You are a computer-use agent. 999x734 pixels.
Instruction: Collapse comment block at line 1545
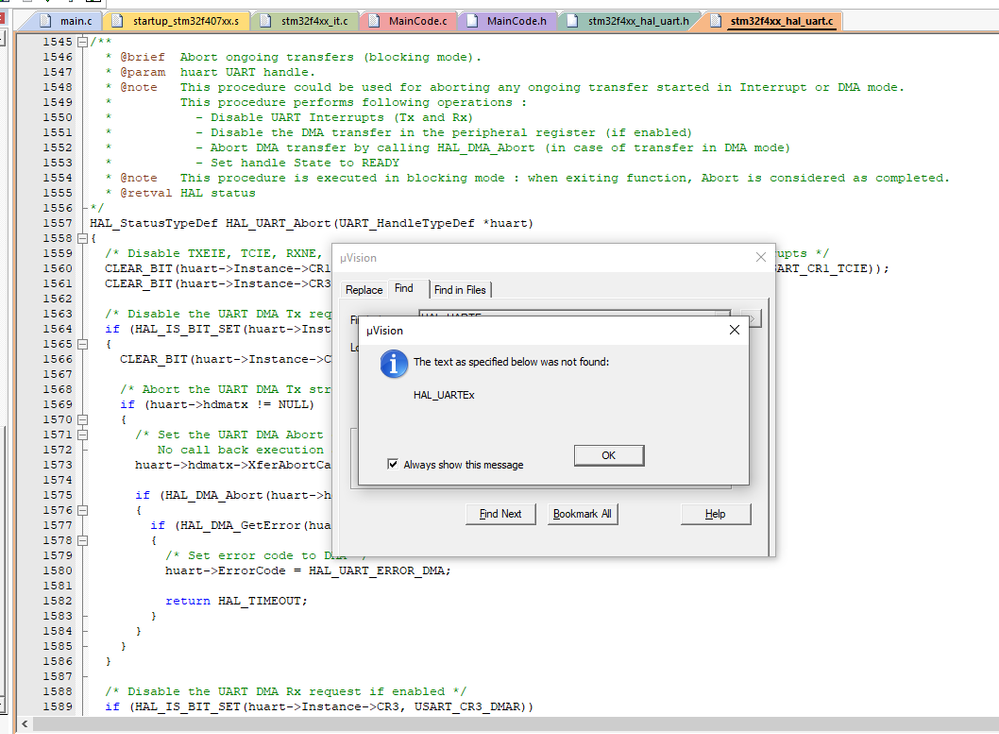[x=82, y=42]
